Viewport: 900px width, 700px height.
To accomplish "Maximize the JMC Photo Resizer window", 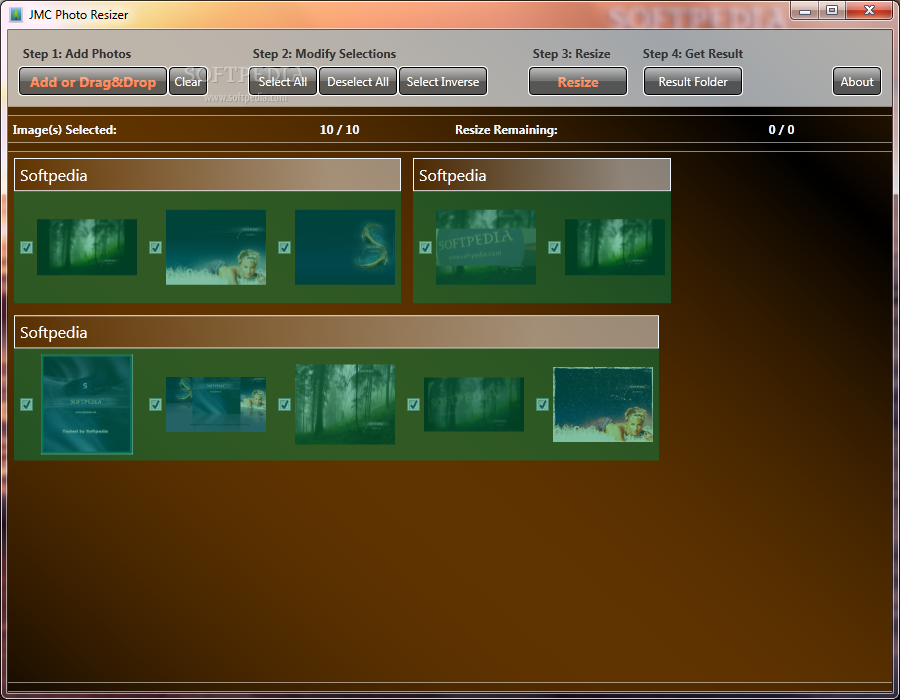I will click(x=832, y=10).
